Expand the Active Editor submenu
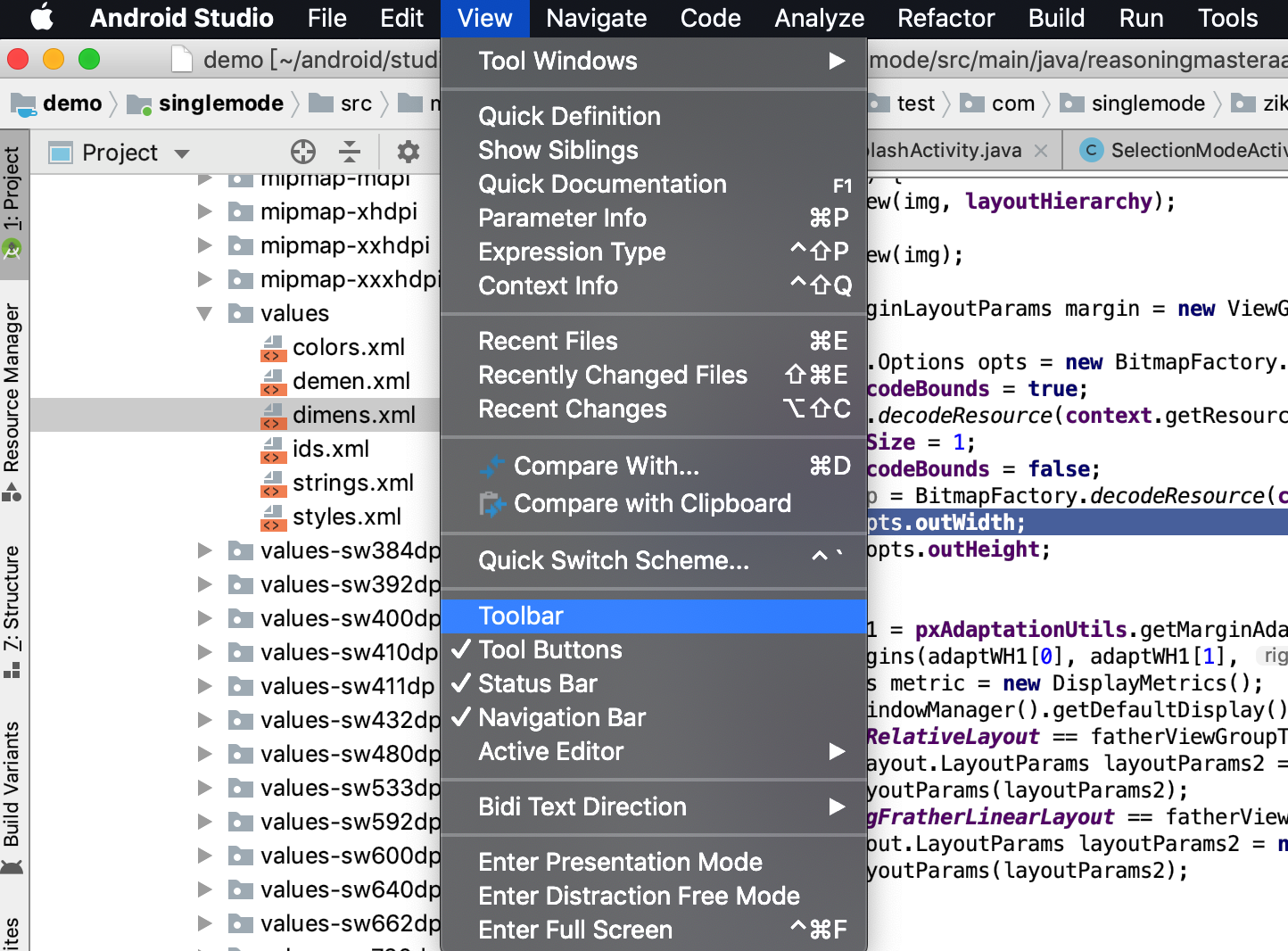Screen dimensions: 1288x951 pyautogui.click(x=654, y=751)
